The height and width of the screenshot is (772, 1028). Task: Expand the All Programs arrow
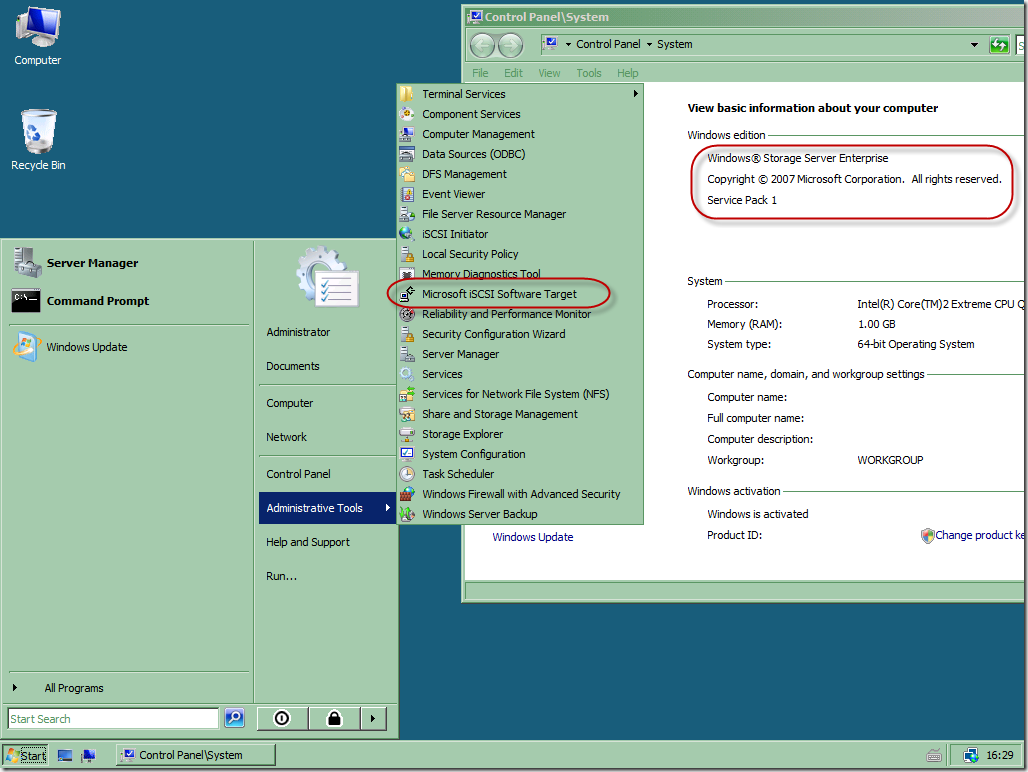tap(14, 688)
